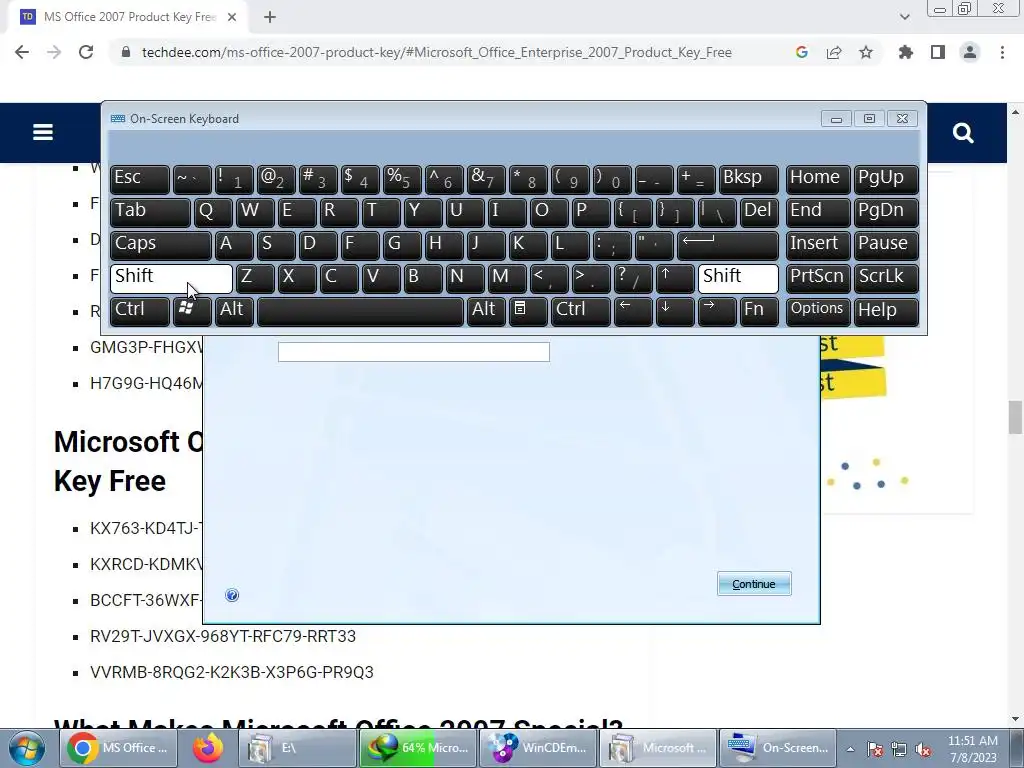The image size is (1024, 768).
Task: Click the page vertical scrollbar thumb
Action: (1015, 418)
